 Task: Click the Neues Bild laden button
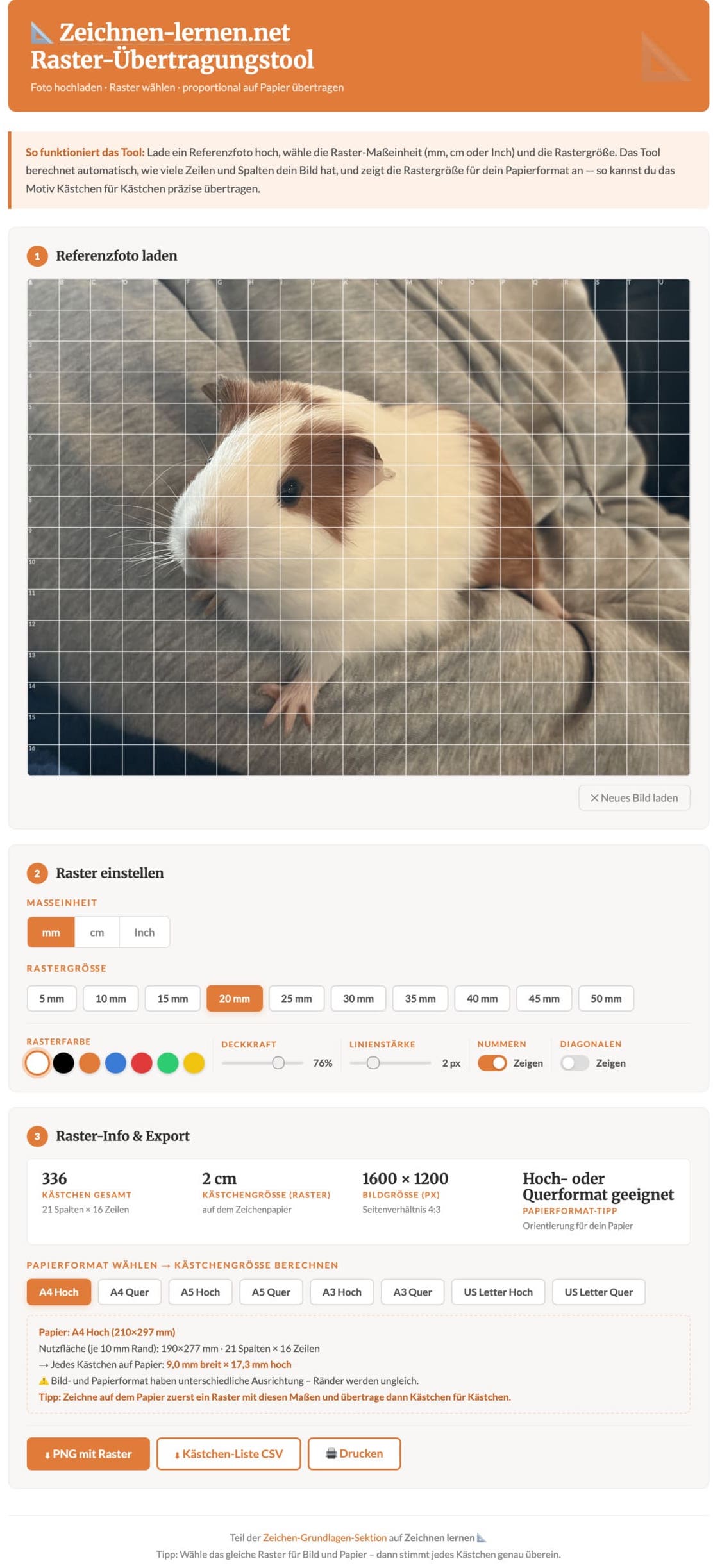pyautogui.click(x=633, y=797)
